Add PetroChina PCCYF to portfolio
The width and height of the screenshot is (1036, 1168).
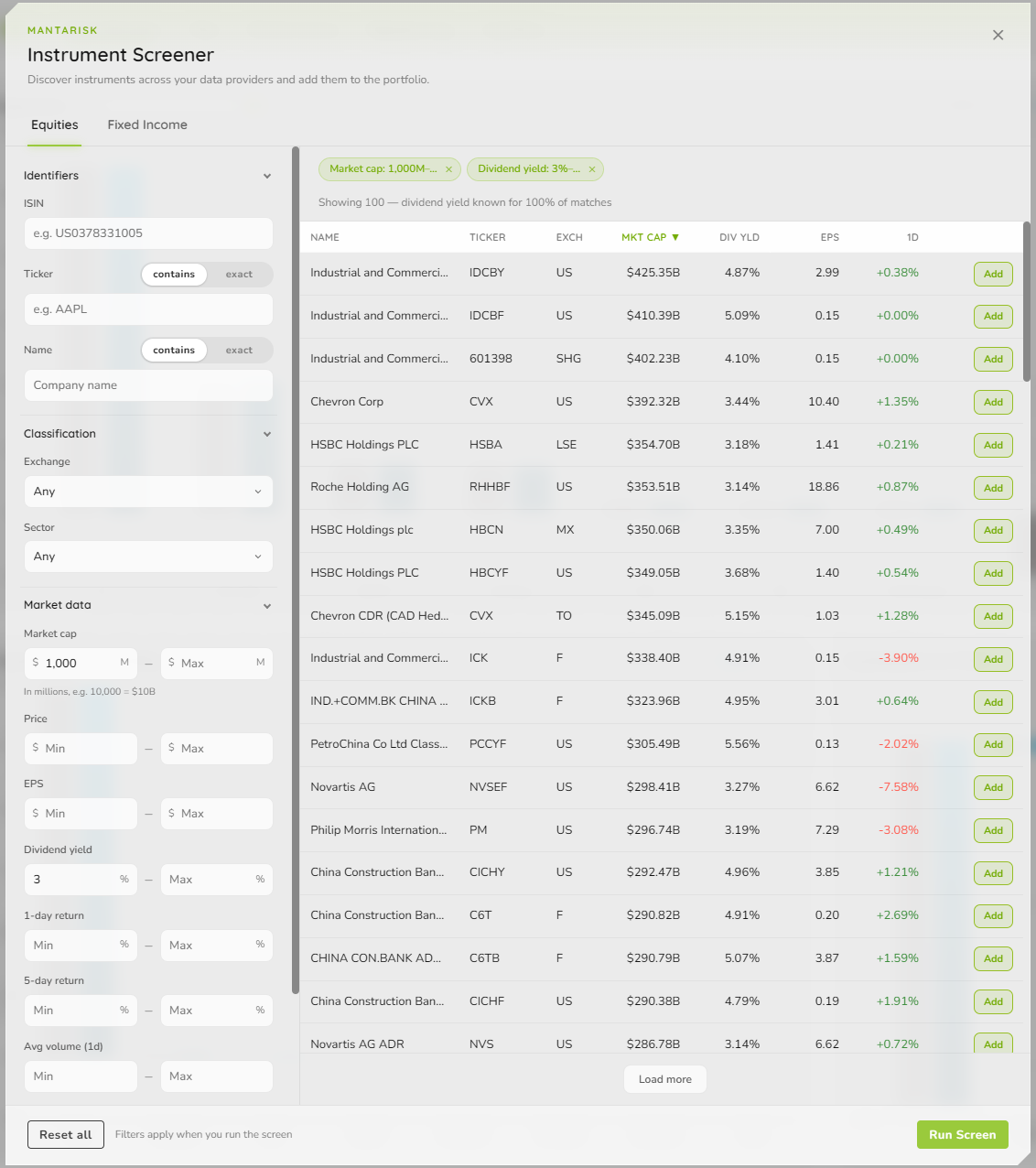point(993,744)
